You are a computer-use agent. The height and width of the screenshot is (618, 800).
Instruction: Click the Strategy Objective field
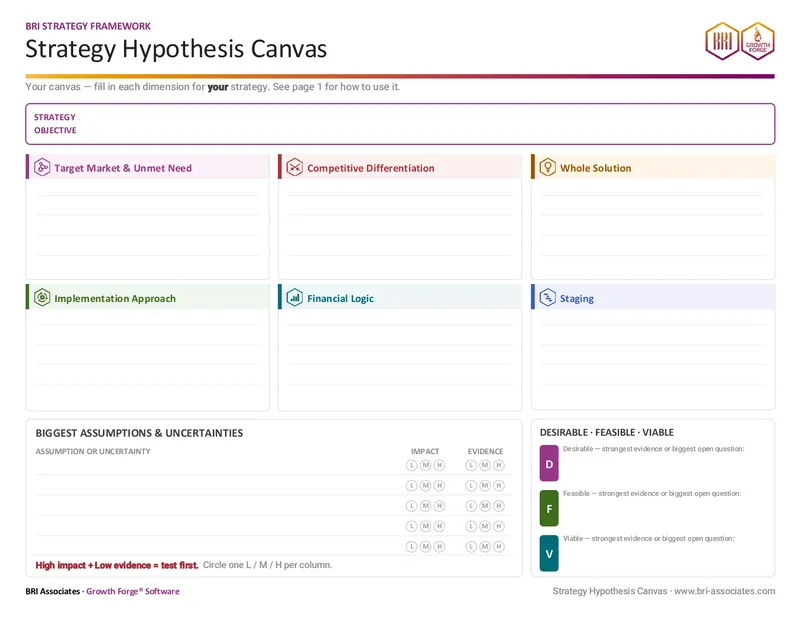coord(400,124)
